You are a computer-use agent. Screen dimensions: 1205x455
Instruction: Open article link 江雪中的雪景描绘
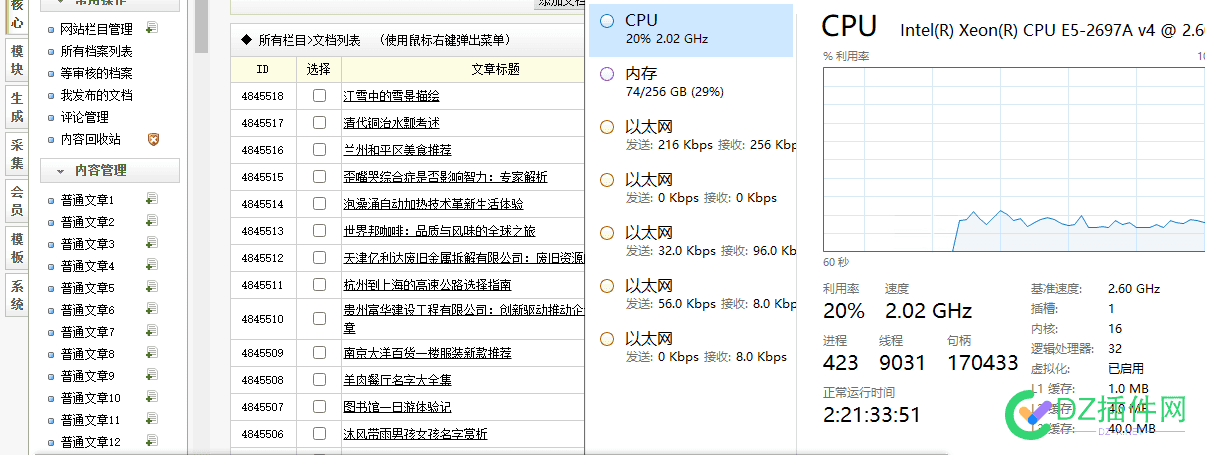point(391,96)
